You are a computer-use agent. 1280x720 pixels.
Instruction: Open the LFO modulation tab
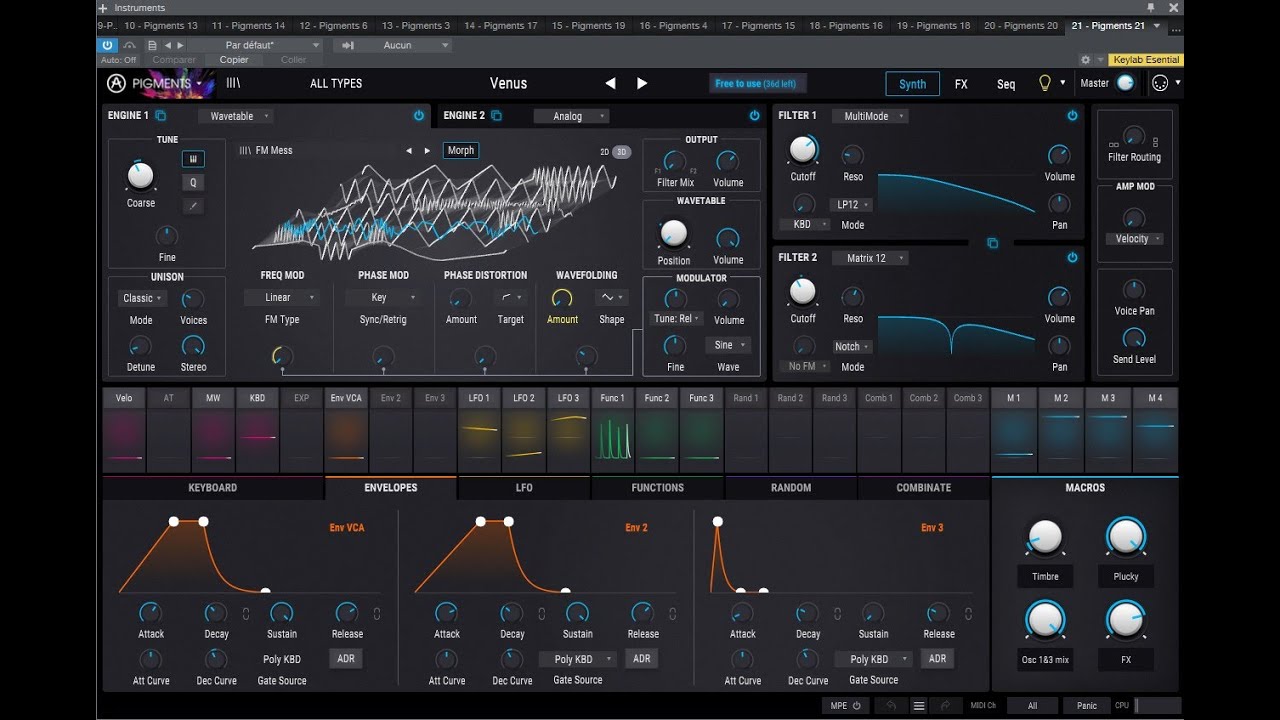(524, 488)
